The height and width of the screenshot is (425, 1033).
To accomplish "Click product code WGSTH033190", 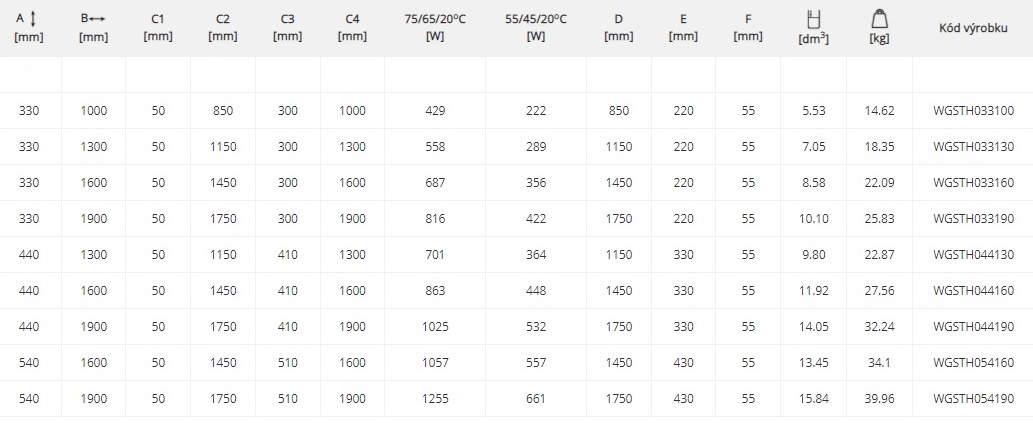I will coord(972,219).
